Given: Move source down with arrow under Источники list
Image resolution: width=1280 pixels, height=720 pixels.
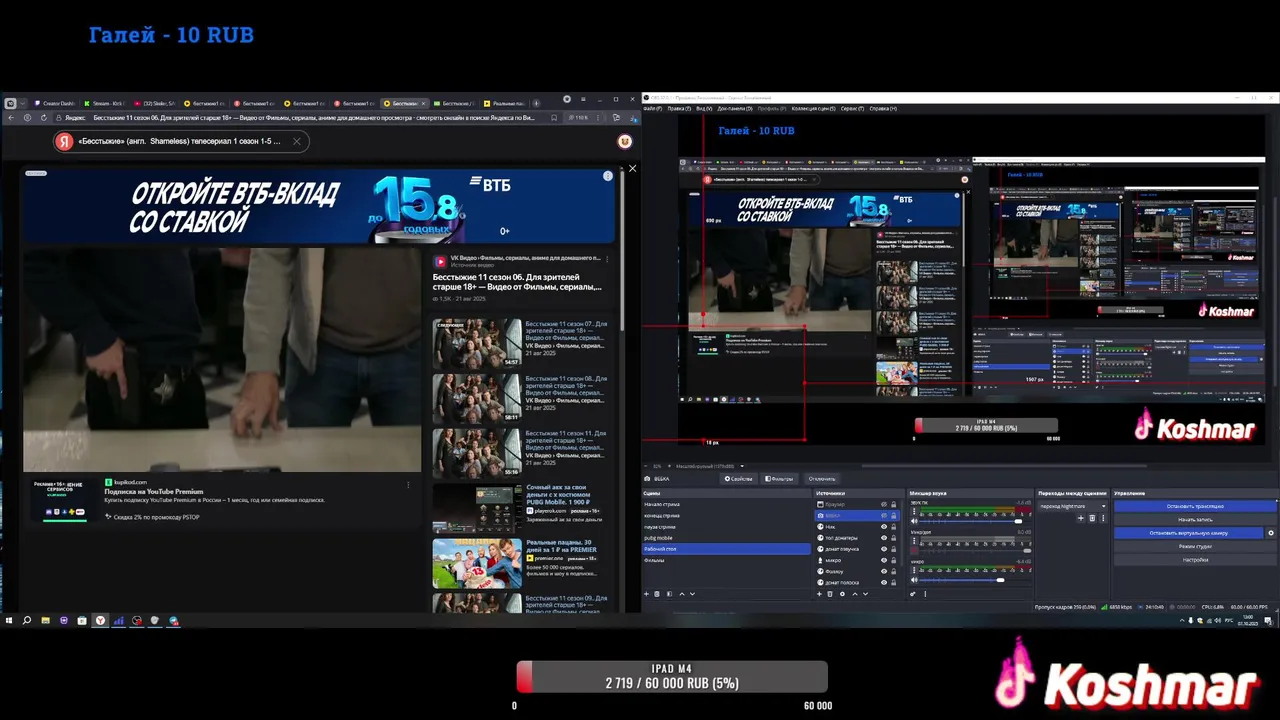Looking at the screenshot, I should click(866, 593).
